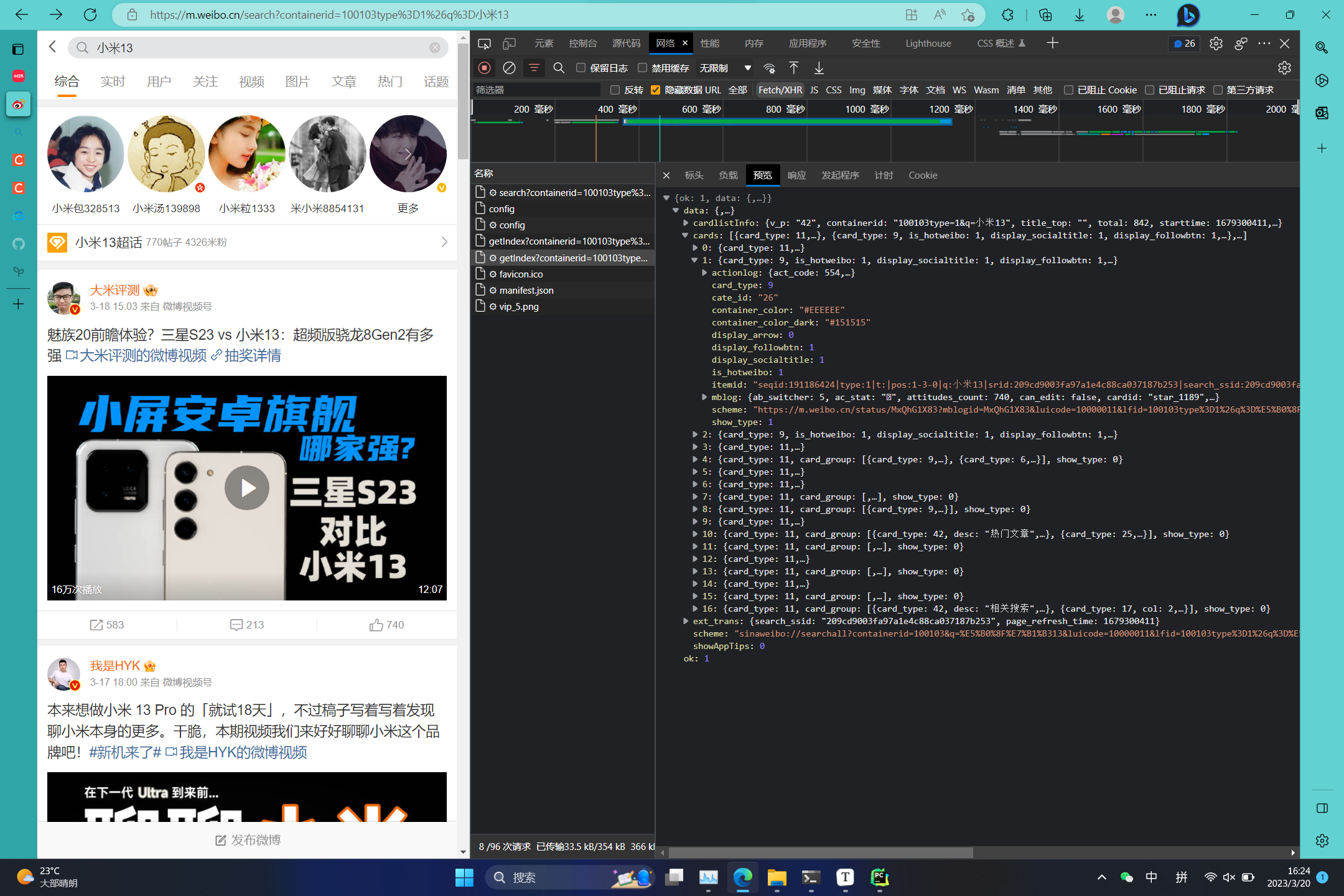Clear the Weibo search box text
Screen dimensions: 1344x896
pos(435,48)
